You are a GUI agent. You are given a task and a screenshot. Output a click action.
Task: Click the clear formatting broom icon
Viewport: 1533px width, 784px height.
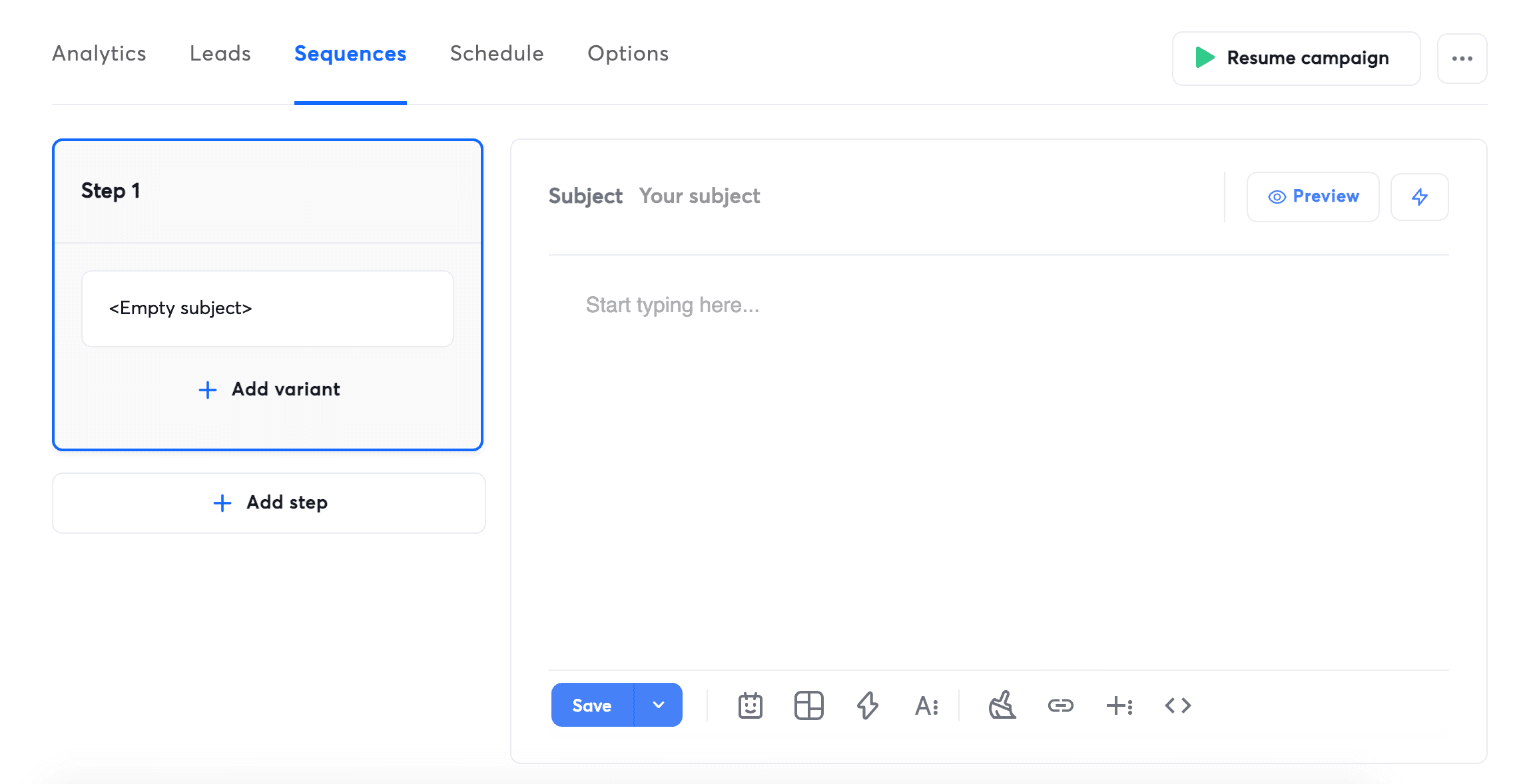click(1002, 705)
